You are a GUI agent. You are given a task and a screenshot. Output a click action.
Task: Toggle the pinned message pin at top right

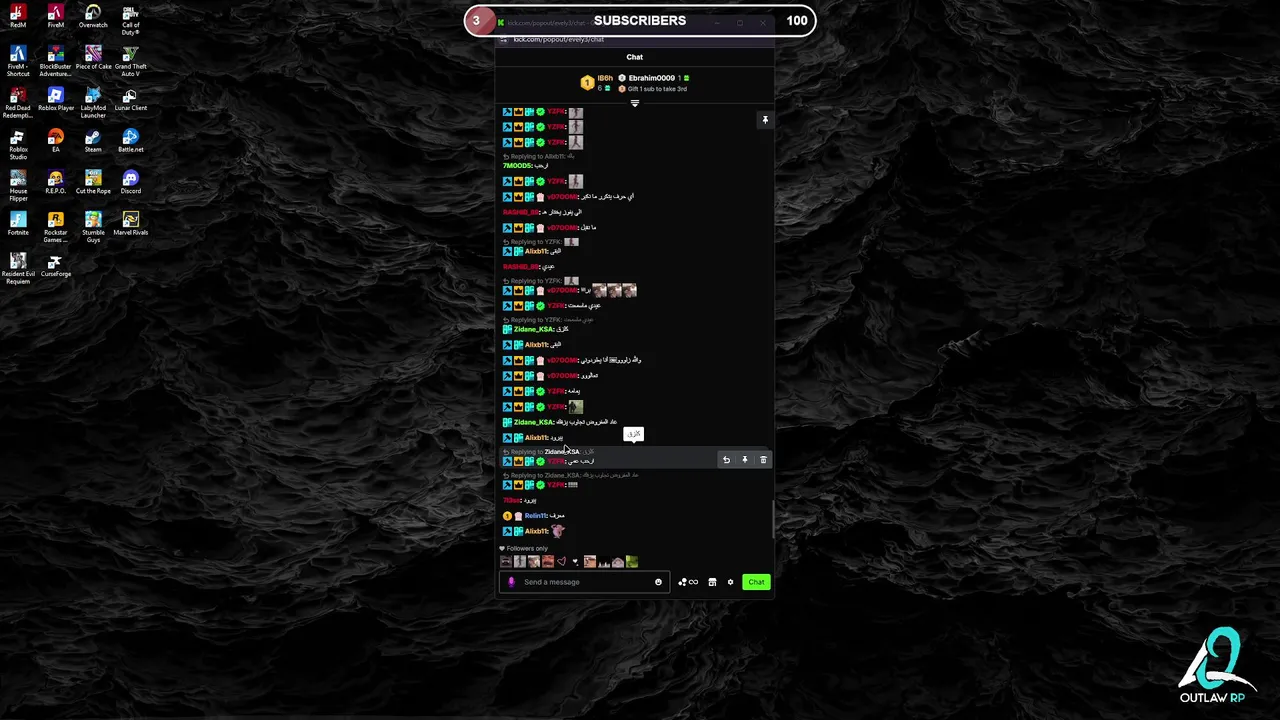[x=765, y=120]
